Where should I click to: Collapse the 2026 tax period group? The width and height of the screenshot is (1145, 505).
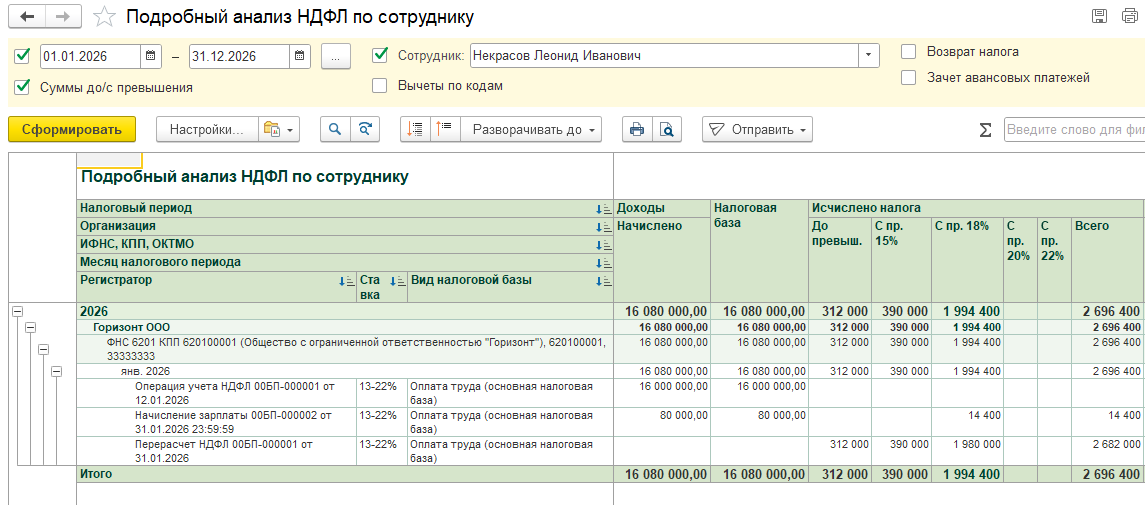coord(17,312)
